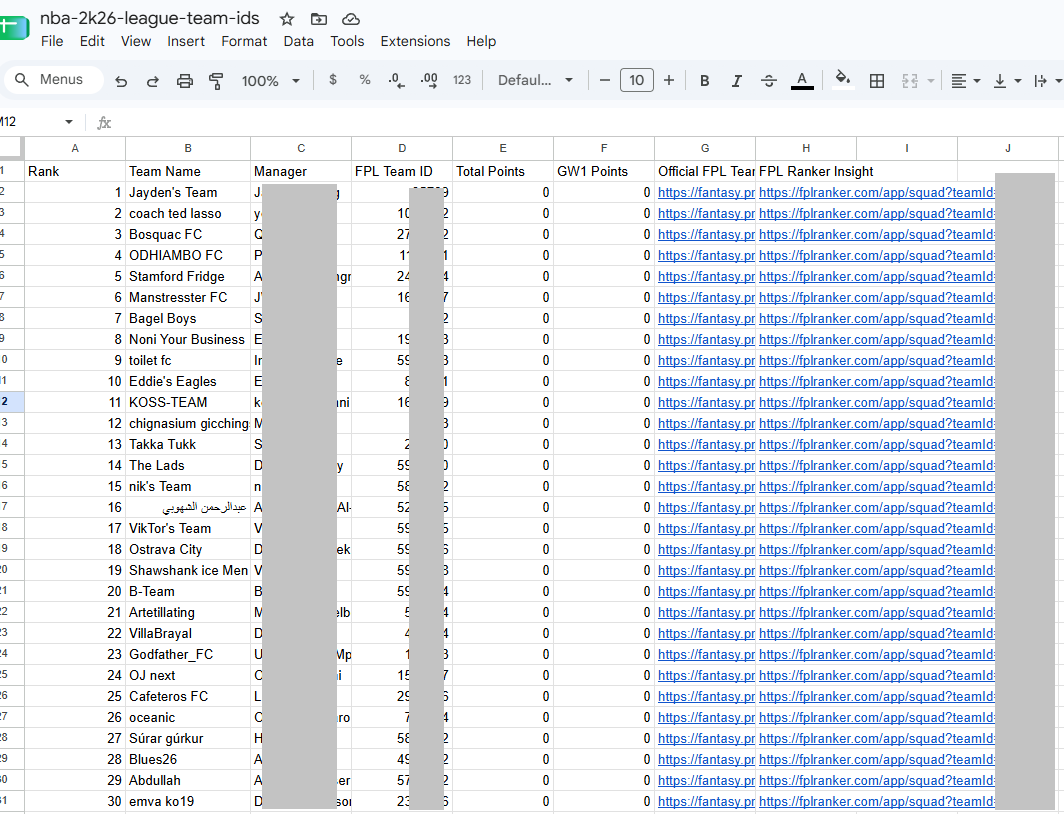Screen dimensions: 1064x814
Task: Open the Help menu
Action: pyautogui.click(x=481, y=41)
